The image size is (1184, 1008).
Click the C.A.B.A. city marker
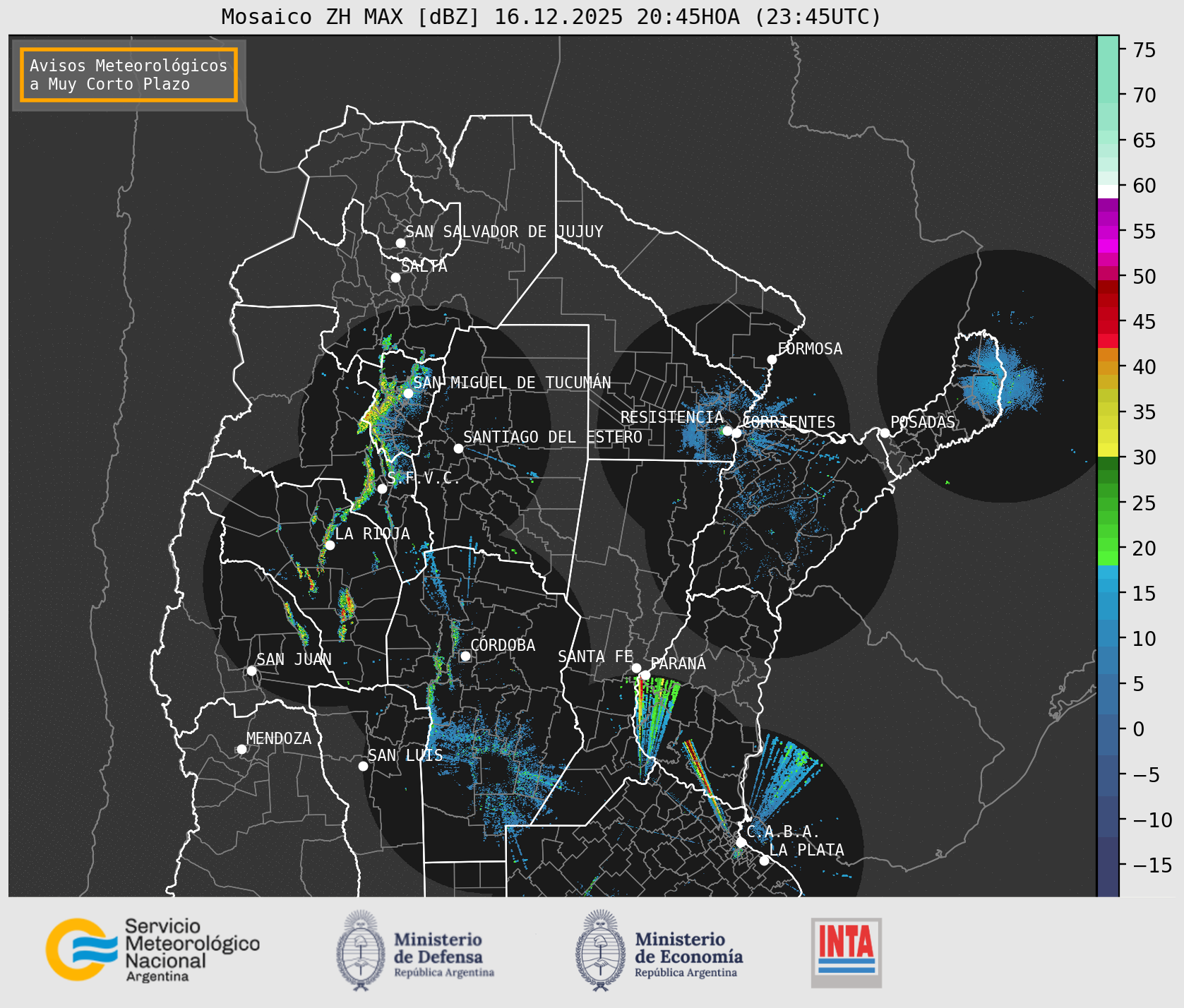pos(741,842)
